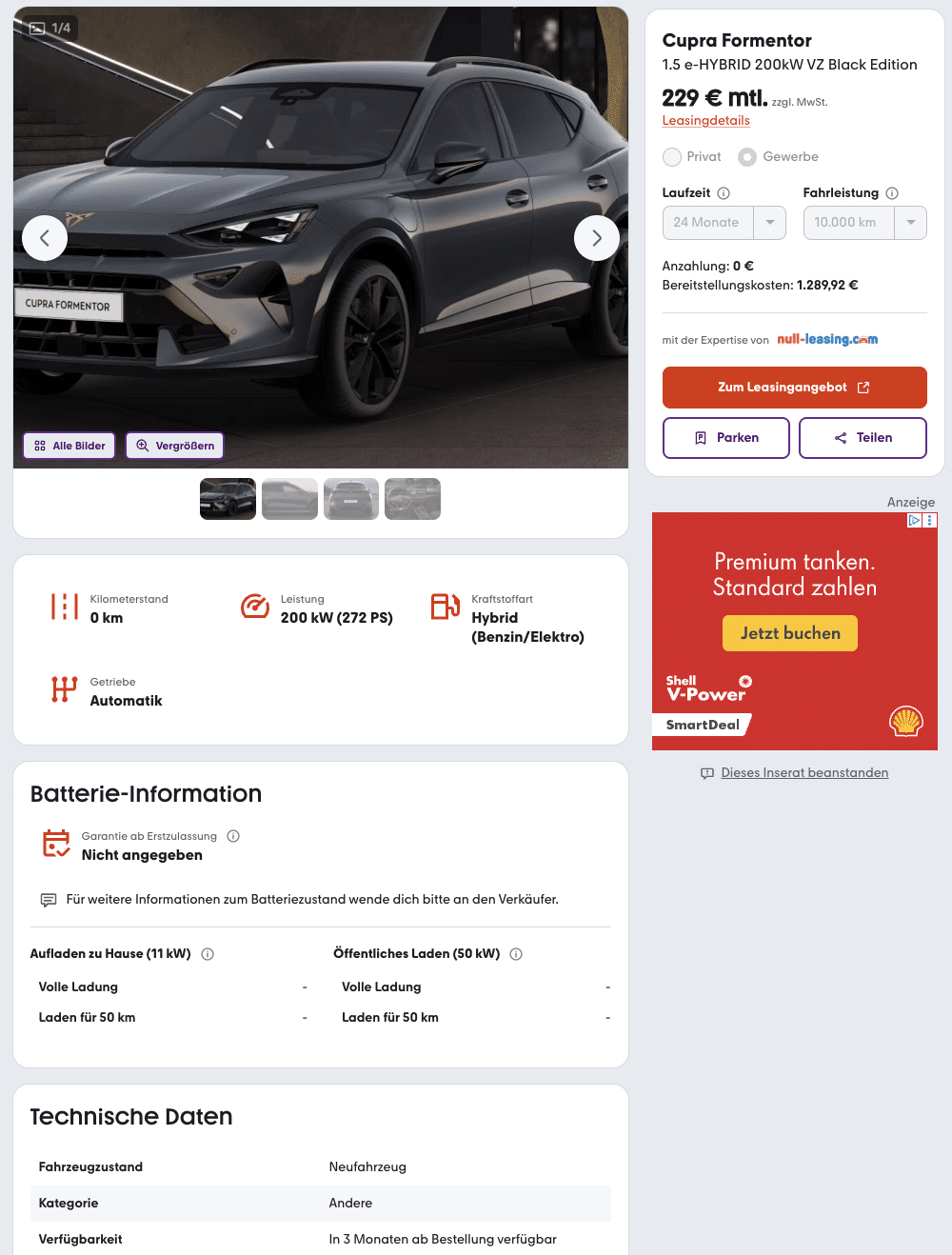Click info icon beside Öffentliches Laden
Image resolution: width=952 pixels, height=1255 pixels.
click(x=516, y=954)
